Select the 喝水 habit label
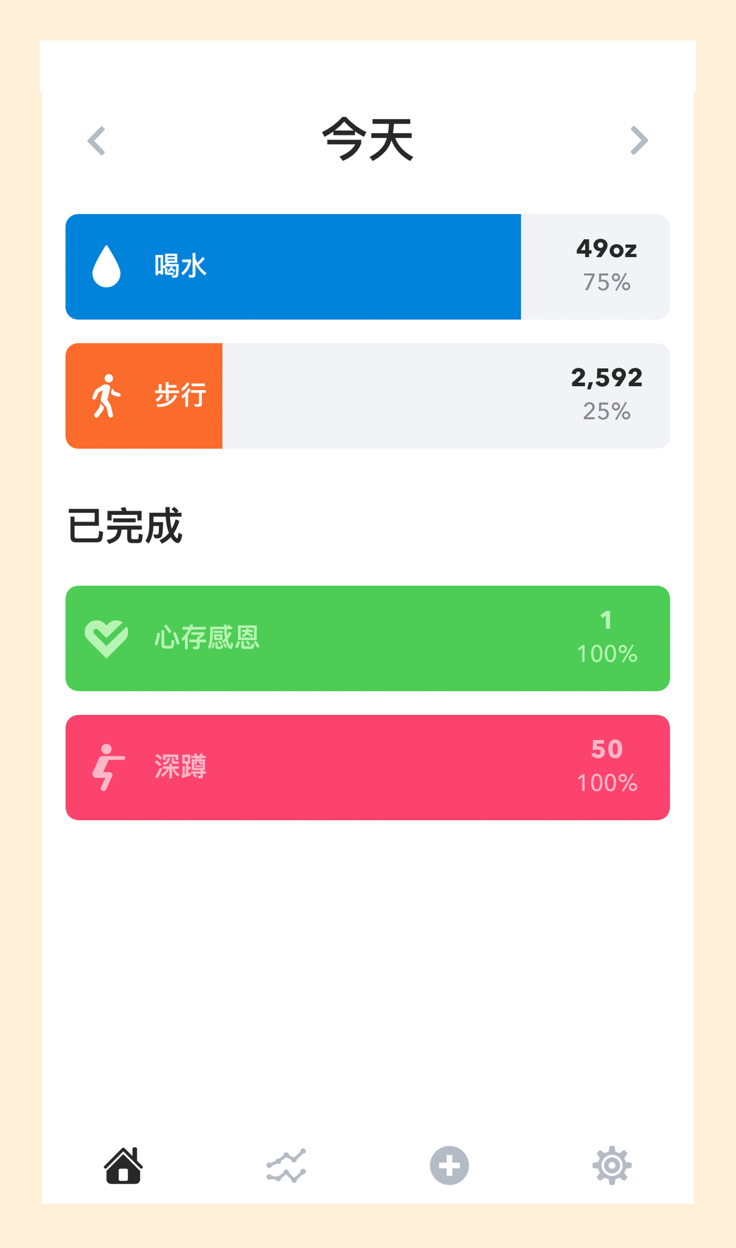 click(x=181, y=266)
